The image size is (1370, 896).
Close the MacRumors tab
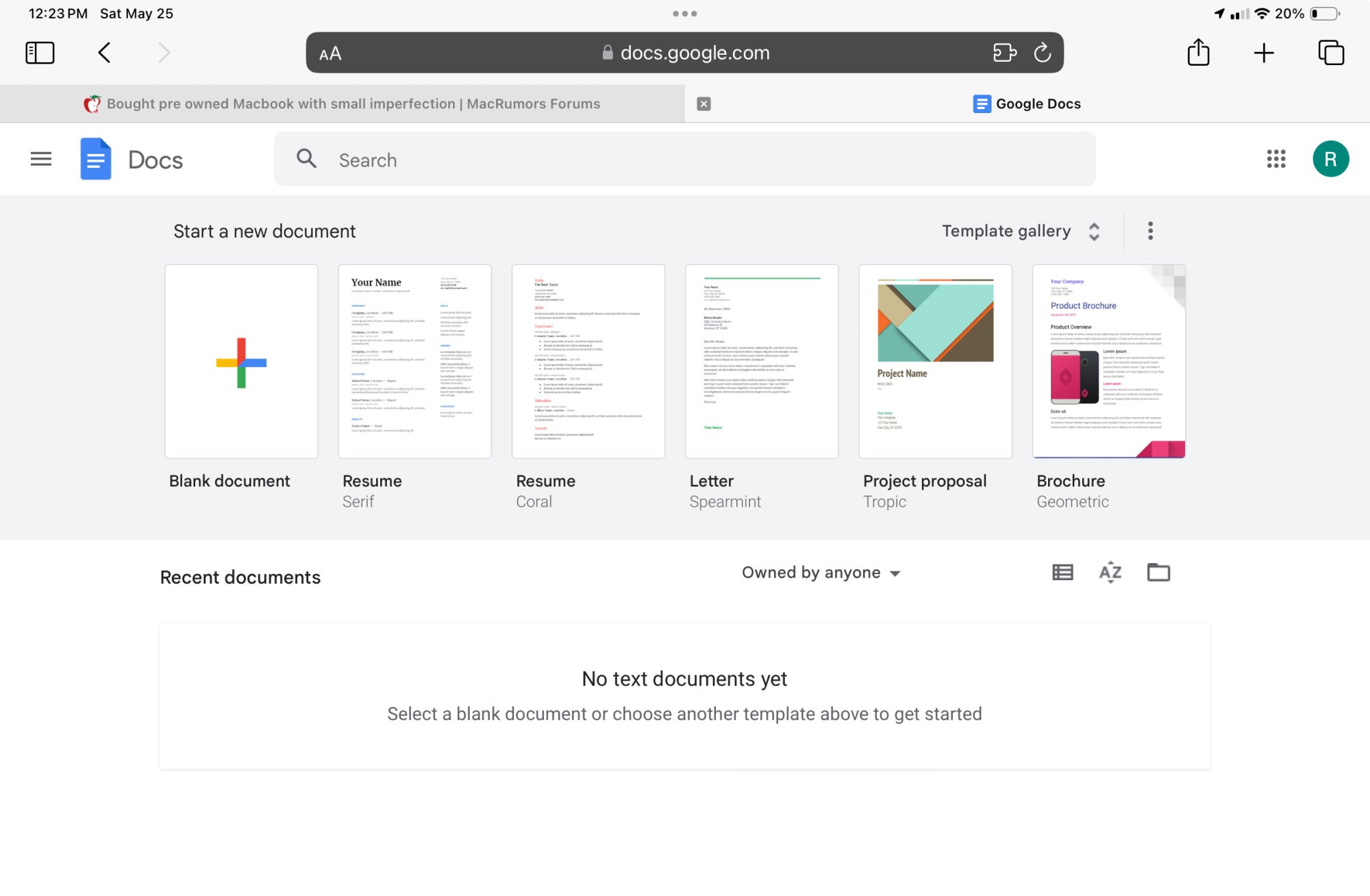(x=703, y=103)
